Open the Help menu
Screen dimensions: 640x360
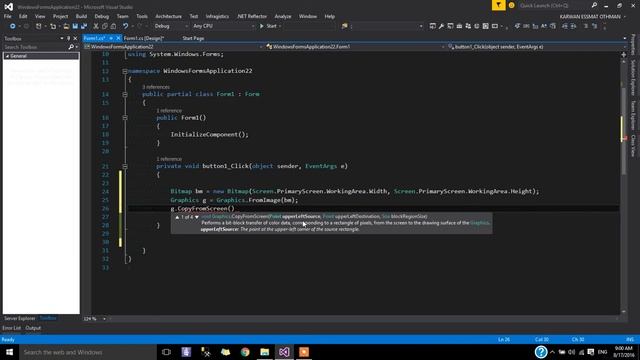click(330, 16)
